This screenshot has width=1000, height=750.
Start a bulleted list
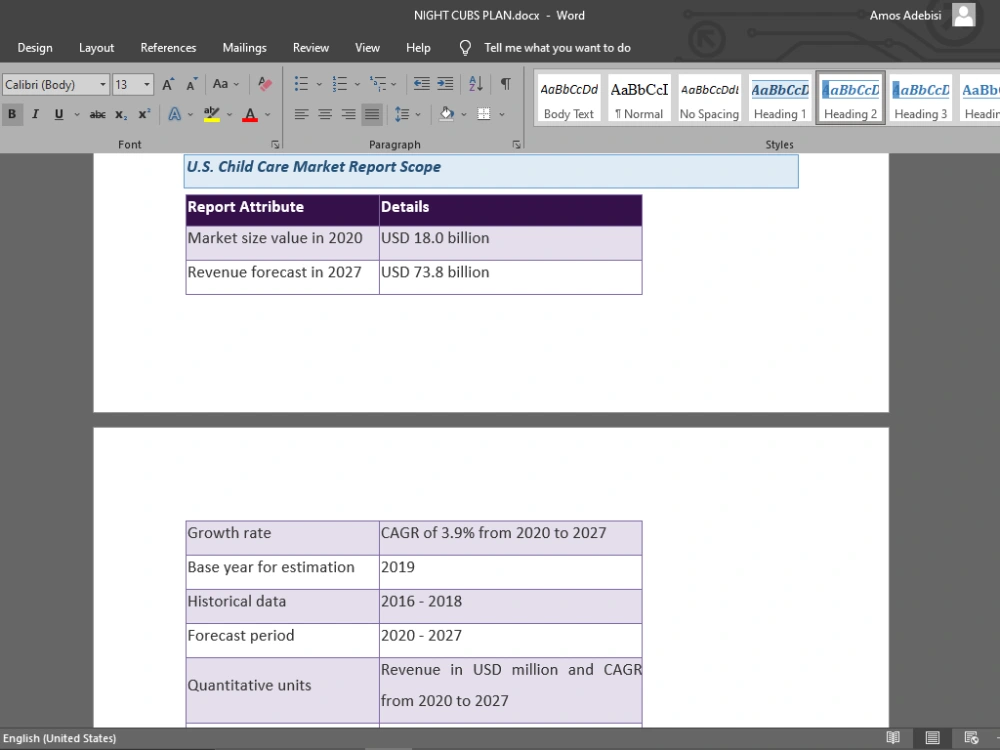click(x=301, y=84)
